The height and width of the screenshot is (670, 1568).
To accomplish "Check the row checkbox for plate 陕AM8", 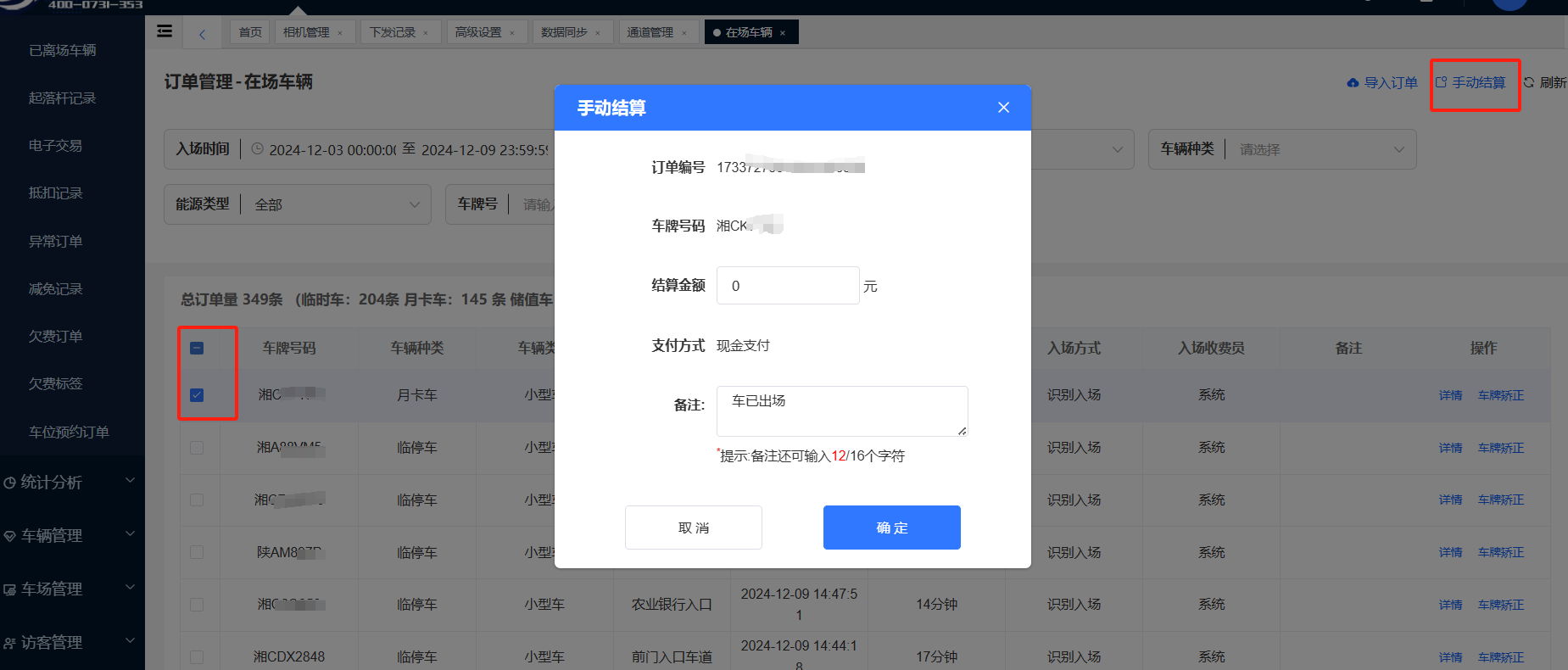I will click(197, 552).
